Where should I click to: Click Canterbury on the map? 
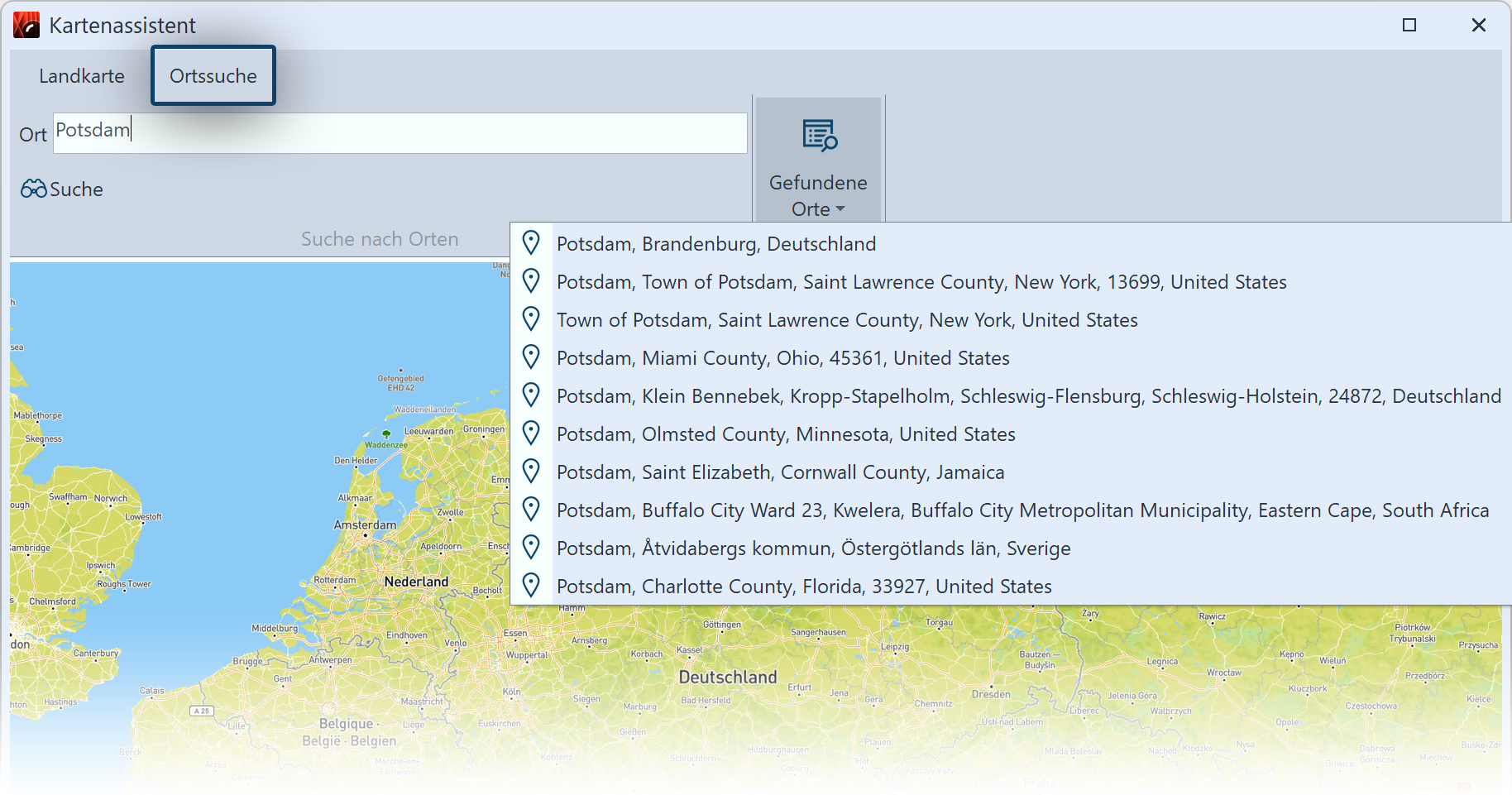[96, 653]
